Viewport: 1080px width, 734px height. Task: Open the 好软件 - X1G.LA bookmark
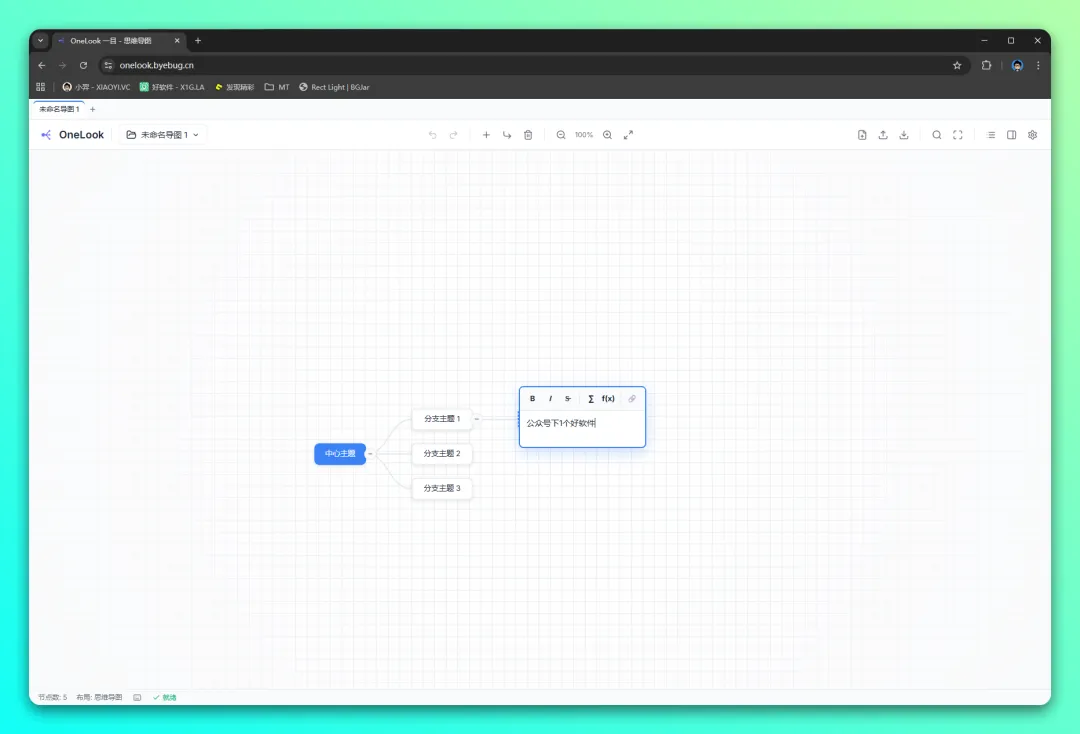coord(172,87)
